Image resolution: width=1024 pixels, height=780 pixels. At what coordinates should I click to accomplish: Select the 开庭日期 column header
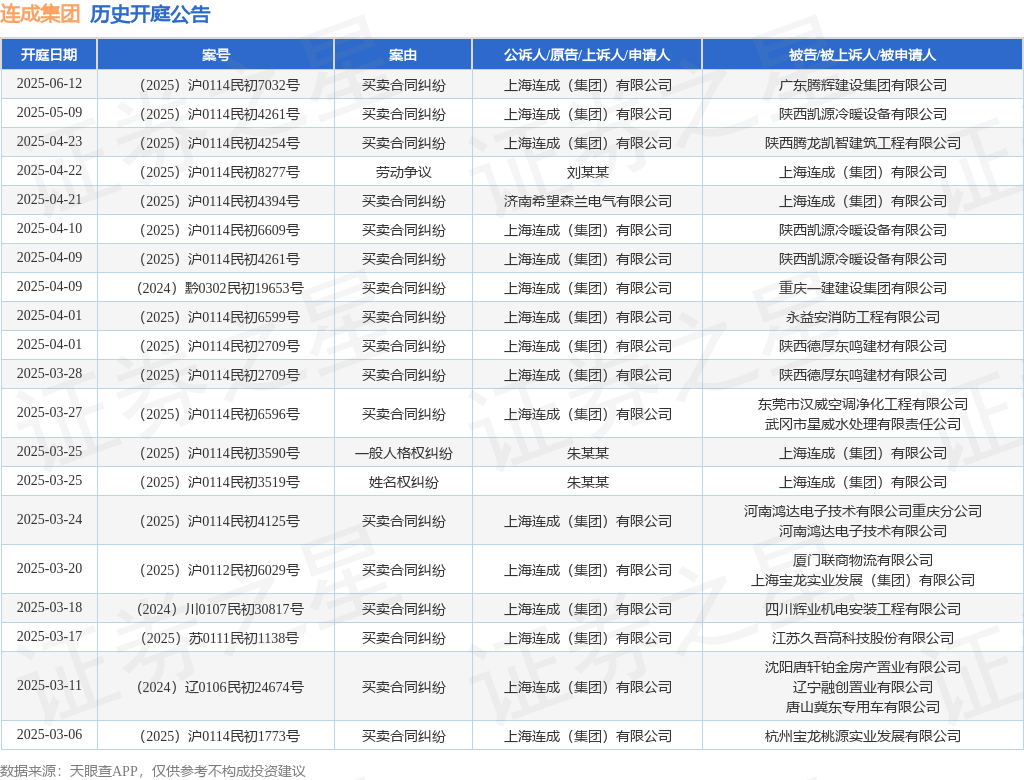coord(49,55)
